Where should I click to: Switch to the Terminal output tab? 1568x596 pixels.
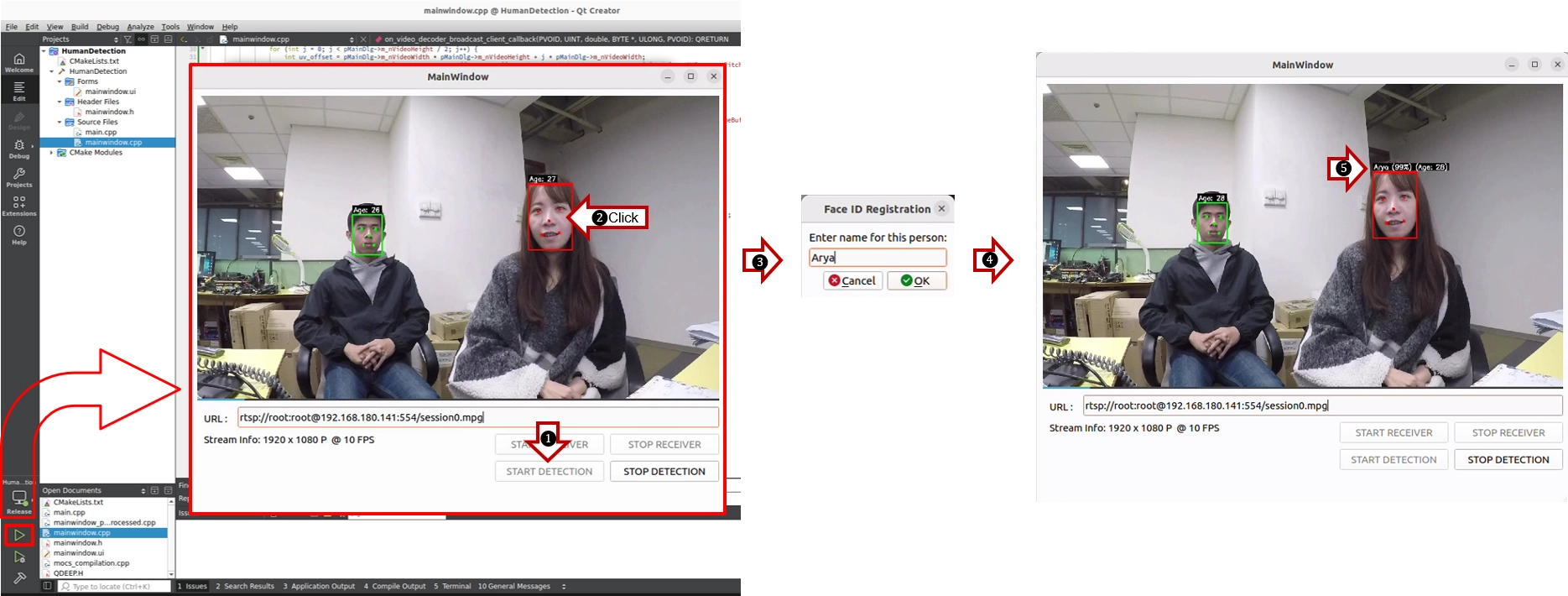452,586
